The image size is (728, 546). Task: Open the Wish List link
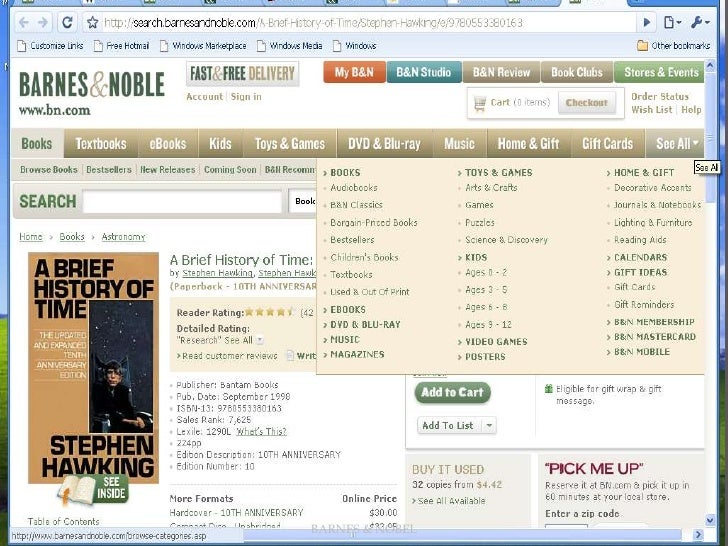pos(651,110)
